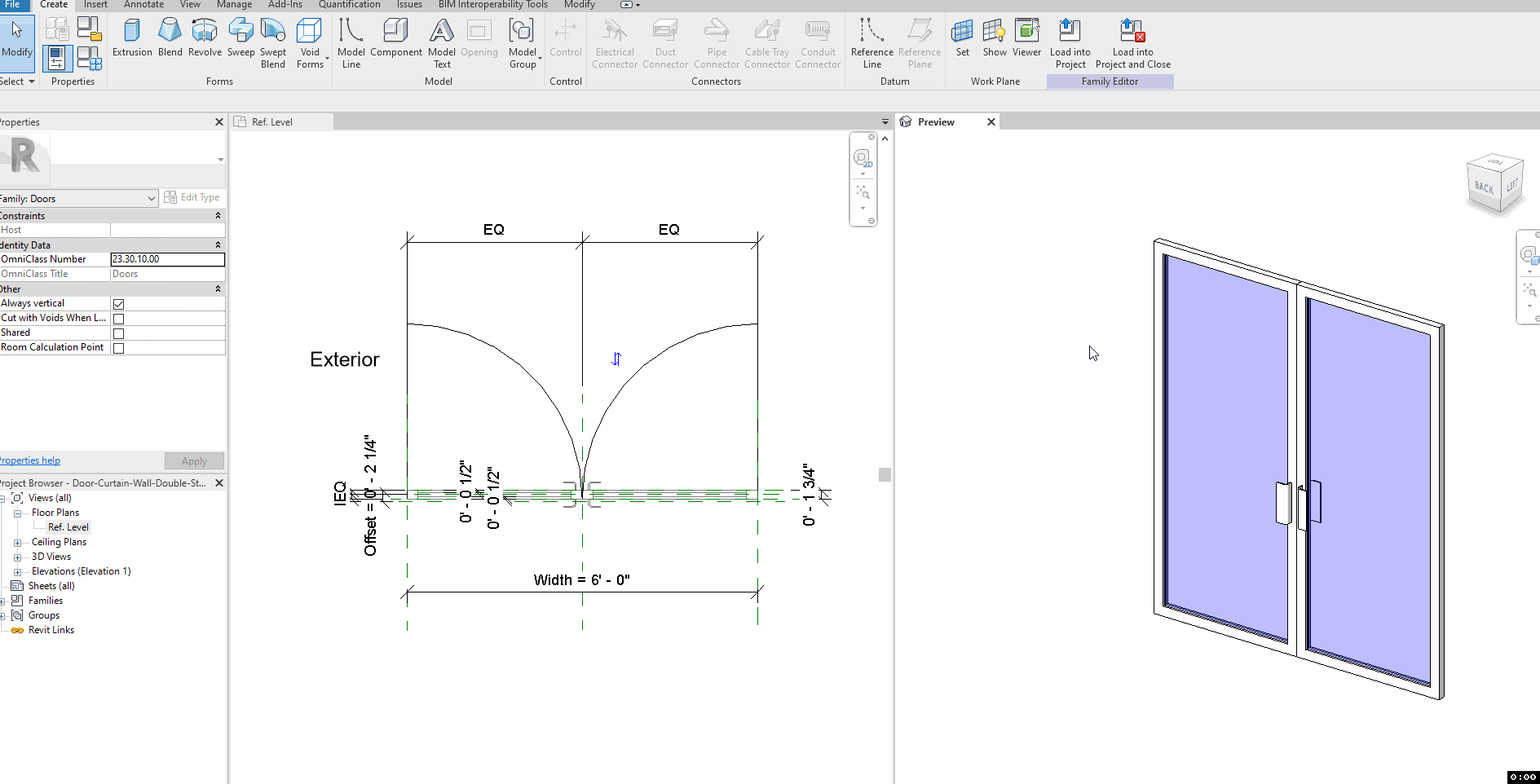Viewport: 1540px width, 784px height.
Task: Open the Void Forms tool
Action: click(x=311, y=44)
